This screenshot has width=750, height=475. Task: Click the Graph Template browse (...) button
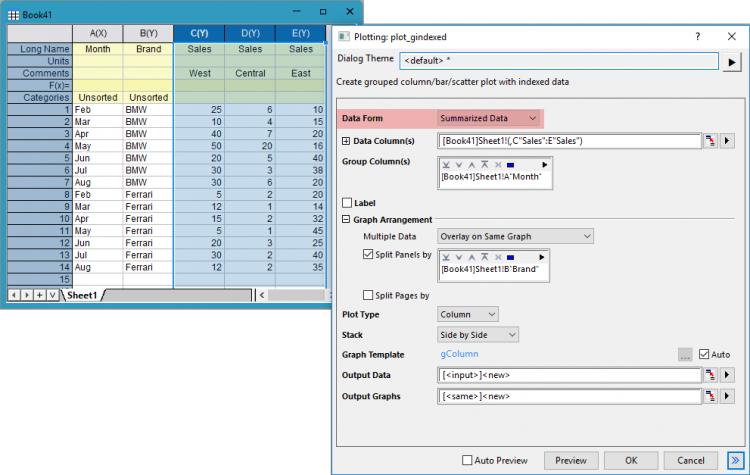[685, 354]
